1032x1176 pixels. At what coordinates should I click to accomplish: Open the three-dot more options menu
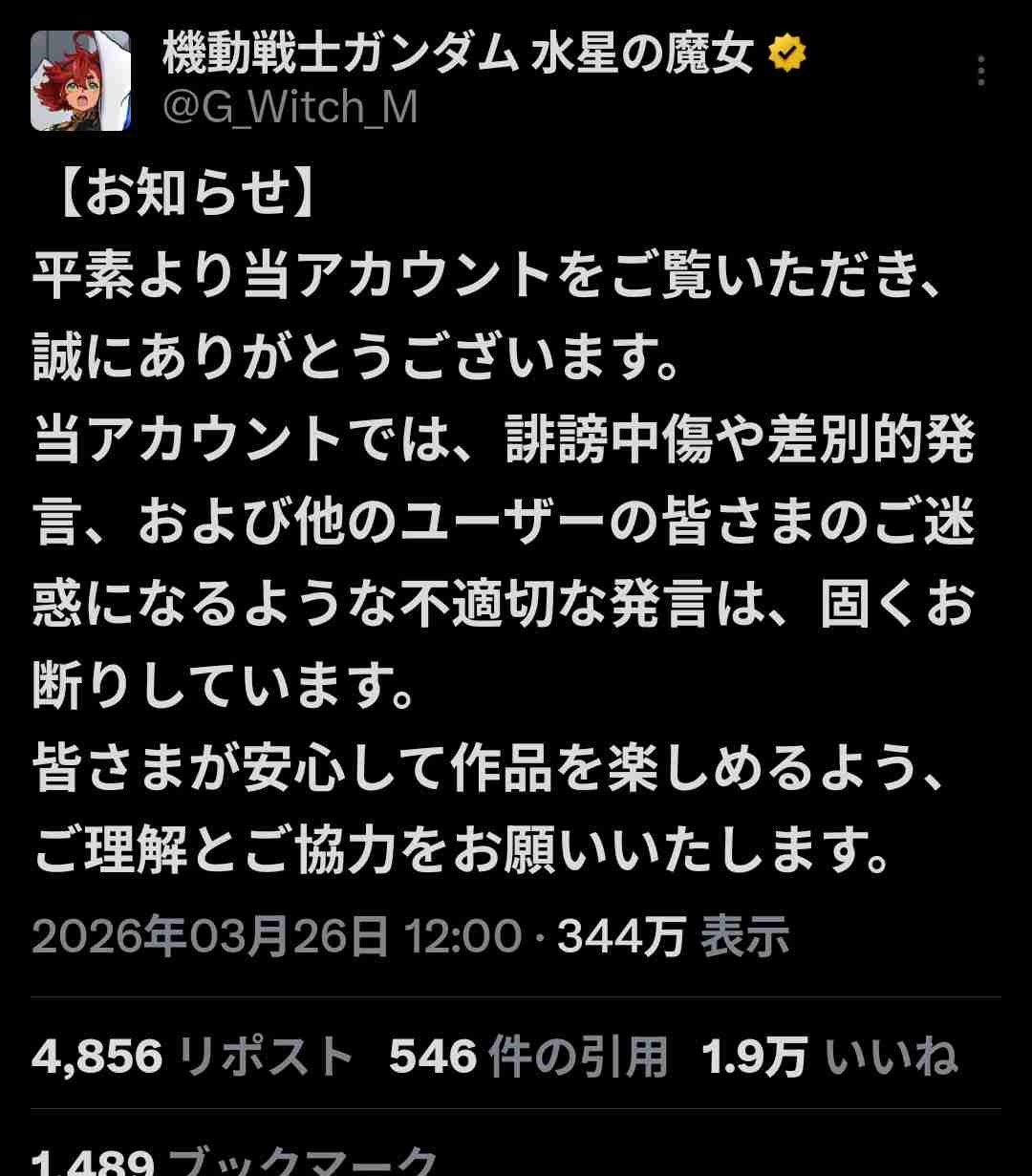tap(981, 71)
